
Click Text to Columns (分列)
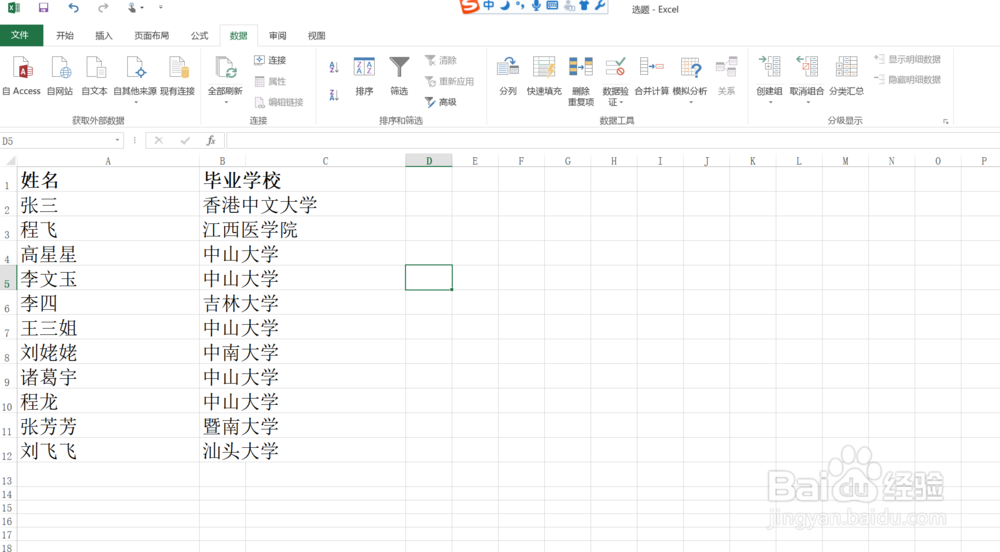508,76
